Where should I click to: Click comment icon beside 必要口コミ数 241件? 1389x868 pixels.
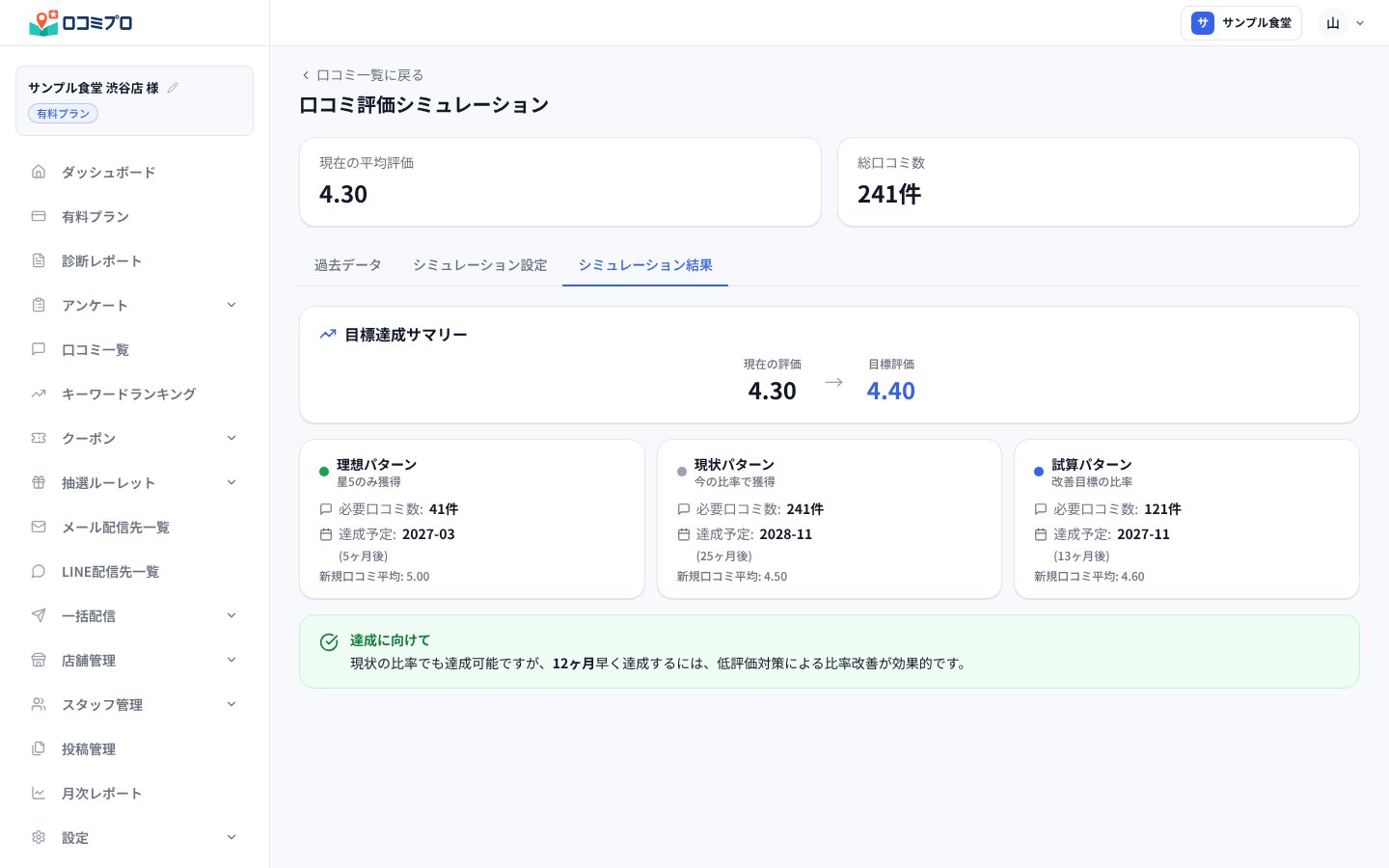click(684, 509)
